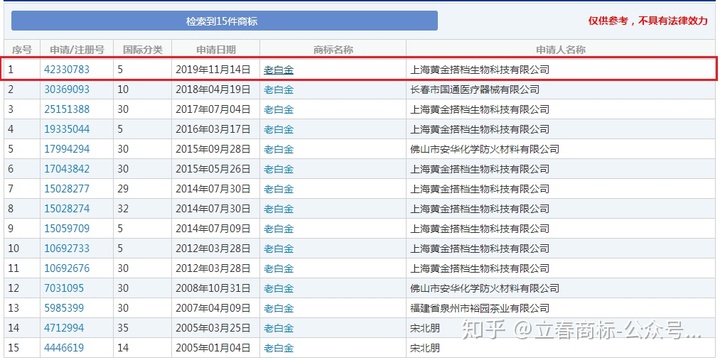Select date cell 2017年07月04日
Image resolution: width=720 pixels, height=360 pixels.
point(213,109)
